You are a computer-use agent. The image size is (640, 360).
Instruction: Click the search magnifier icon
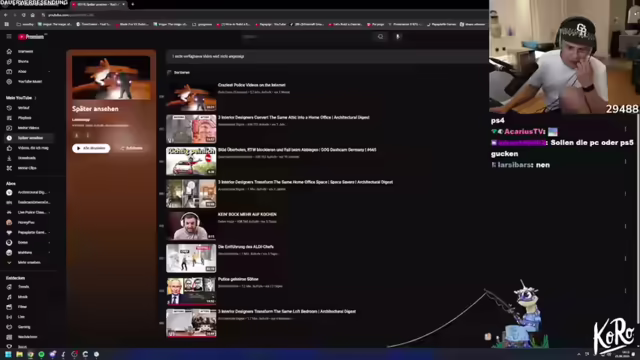point(380,37)
